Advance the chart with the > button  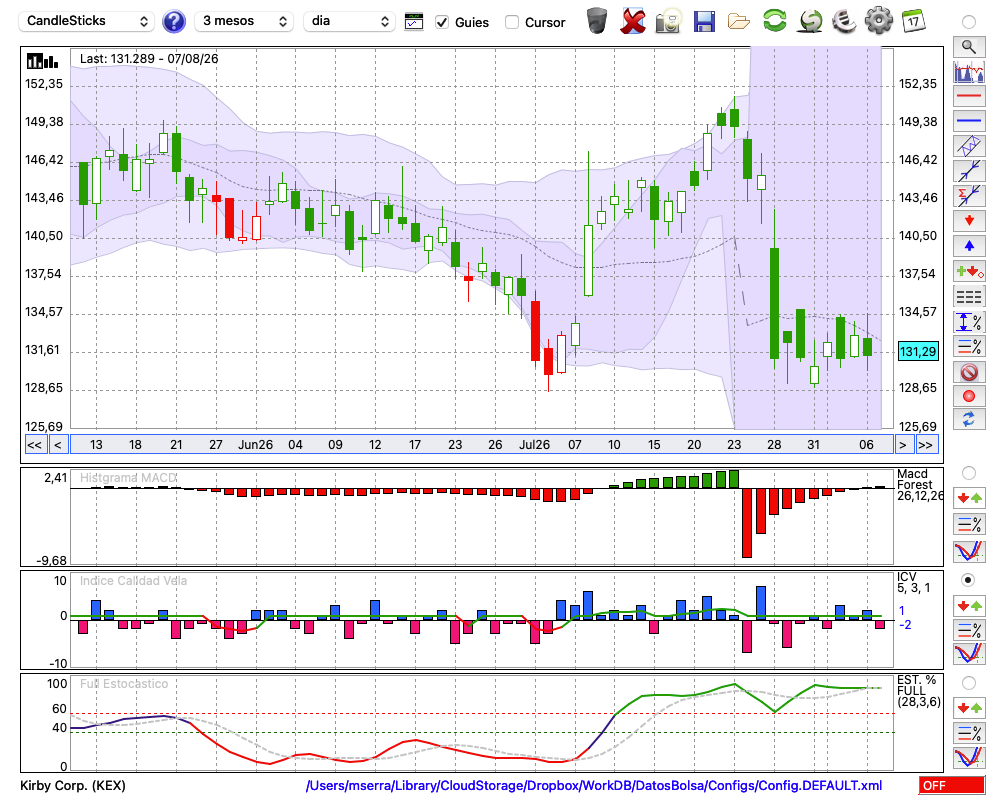[902, 445]
